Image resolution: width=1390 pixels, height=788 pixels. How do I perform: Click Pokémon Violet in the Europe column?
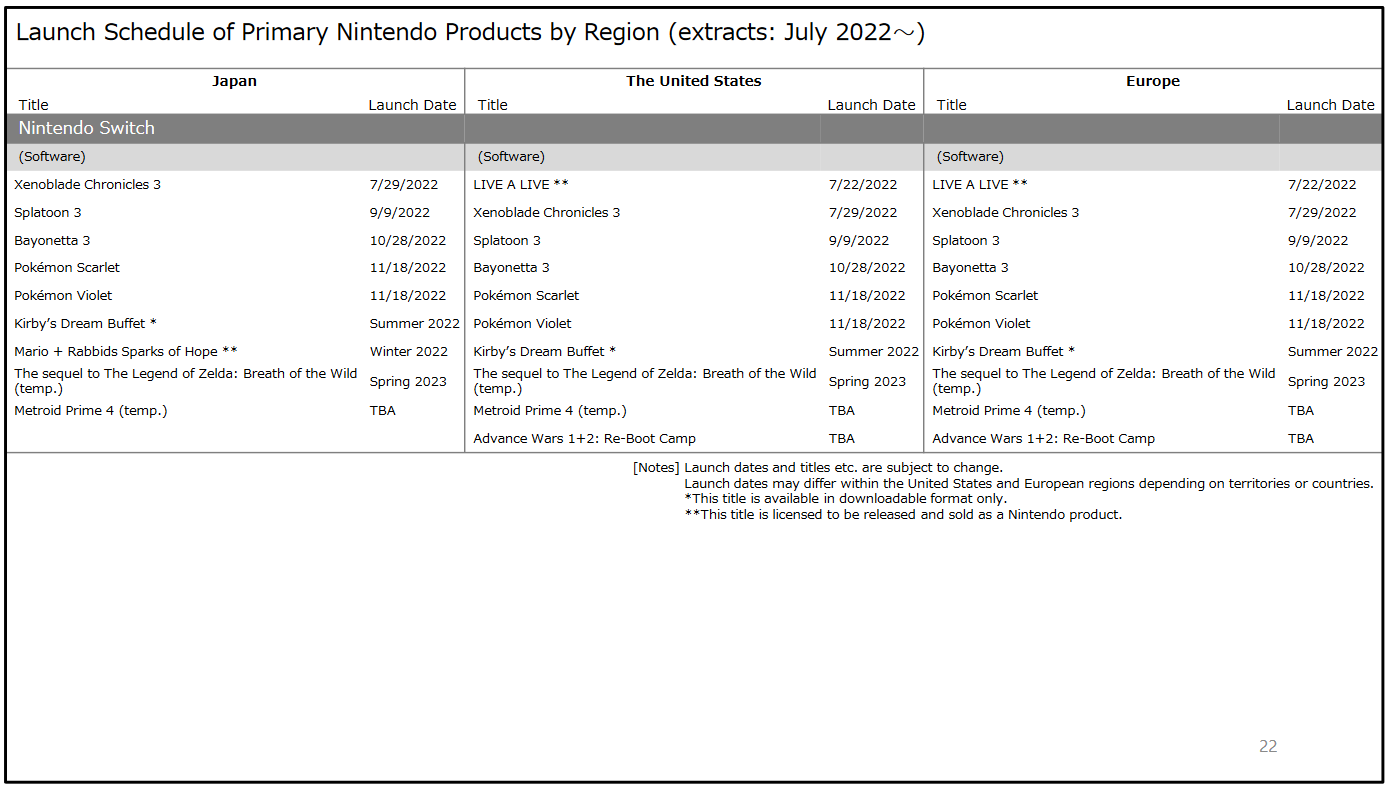(x=981, y=323)
